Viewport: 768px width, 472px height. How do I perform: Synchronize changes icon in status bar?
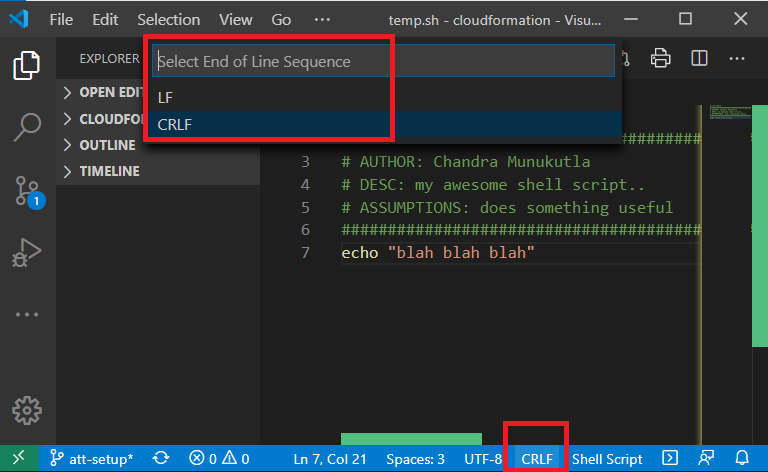(x=161, y=458)
